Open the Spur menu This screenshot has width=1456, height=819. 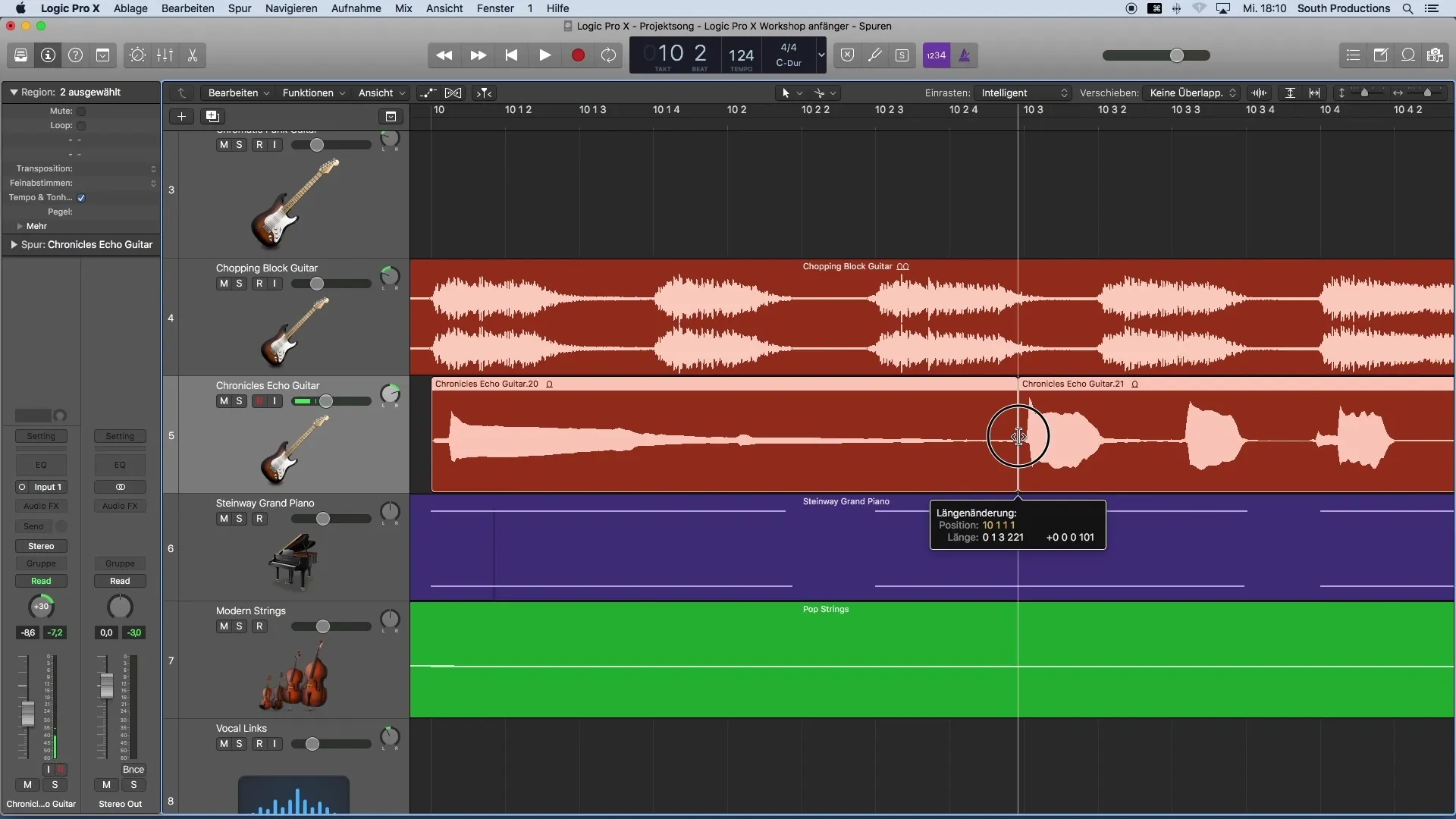[x=240, y=8]
